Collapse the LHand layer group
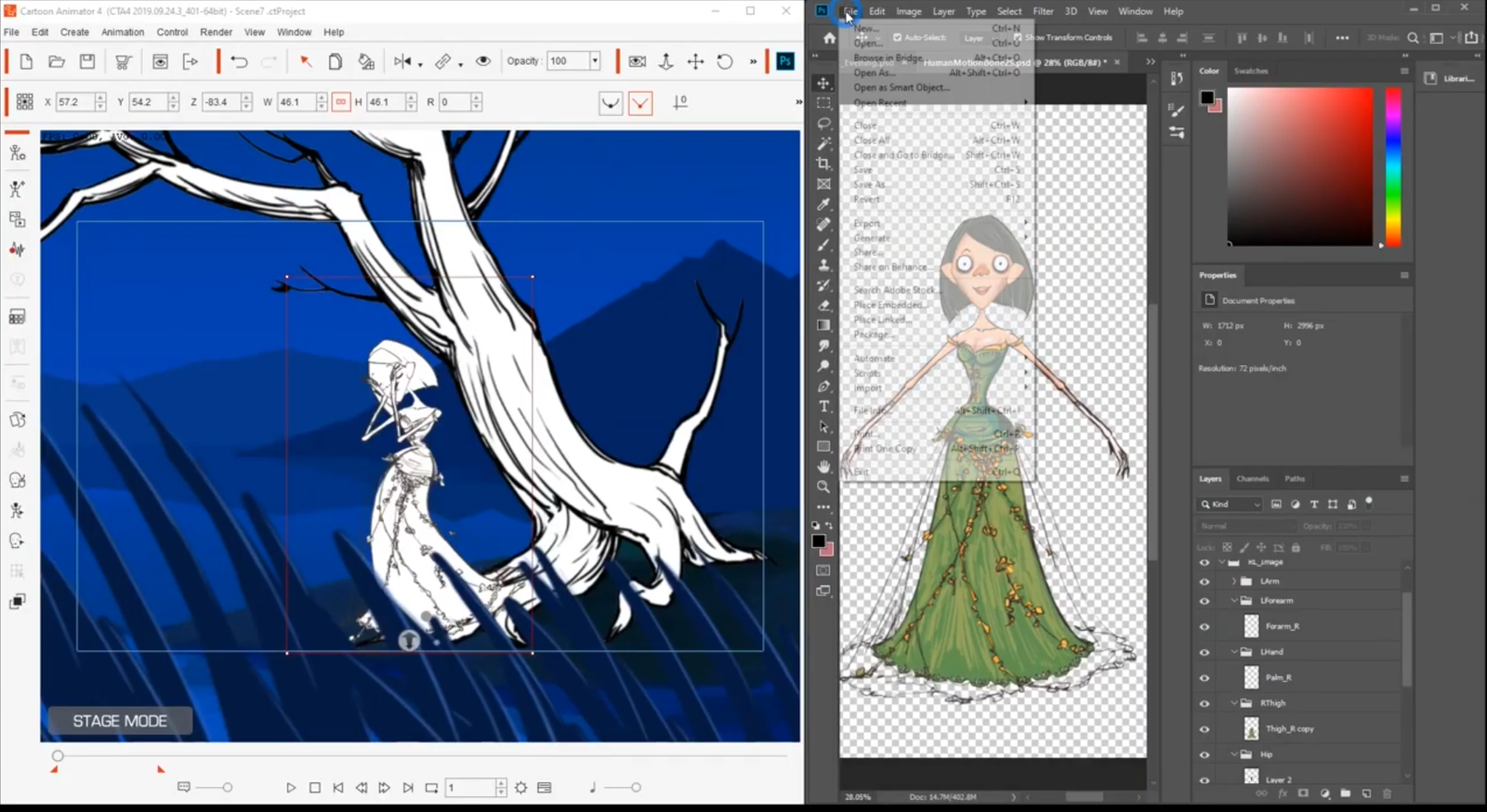This screenshot has height=812, width=1487. [1234, 651]
